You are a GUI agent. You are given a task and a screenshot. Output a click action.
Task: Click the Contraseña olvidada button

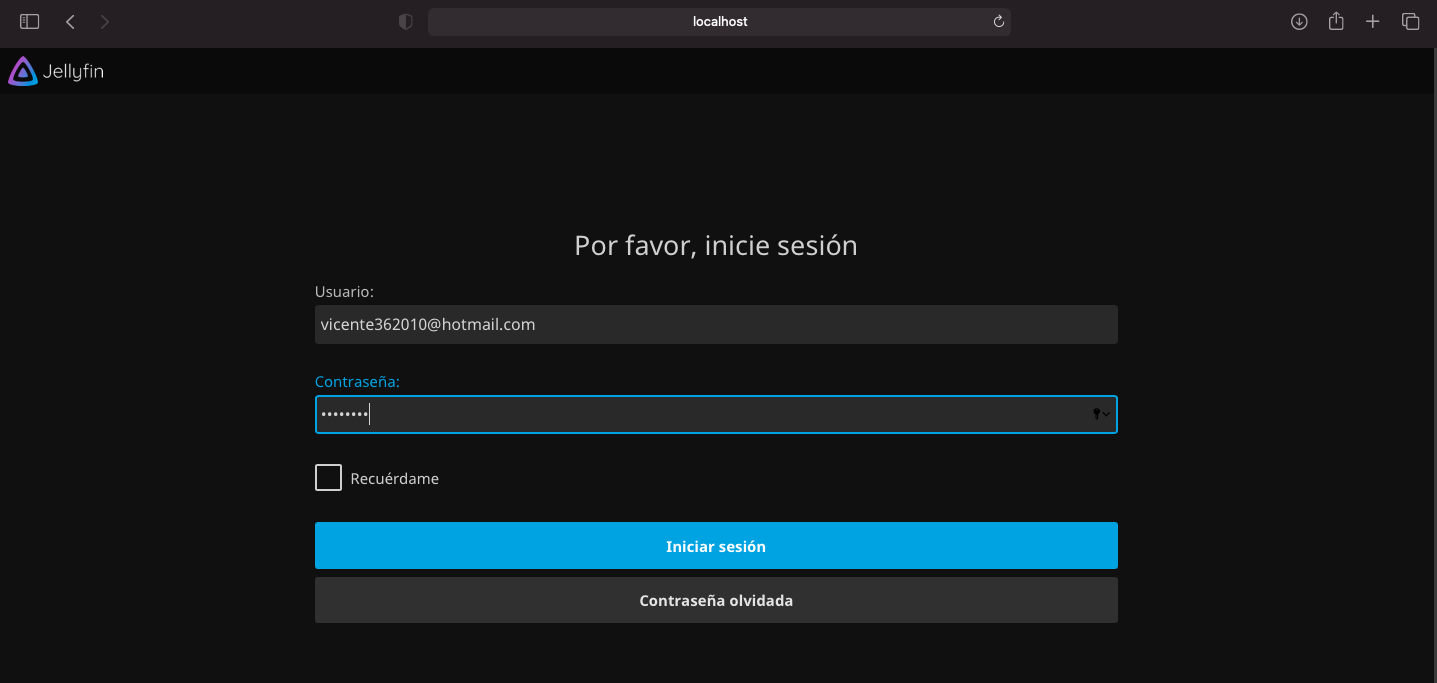click(x=716, y=600)
